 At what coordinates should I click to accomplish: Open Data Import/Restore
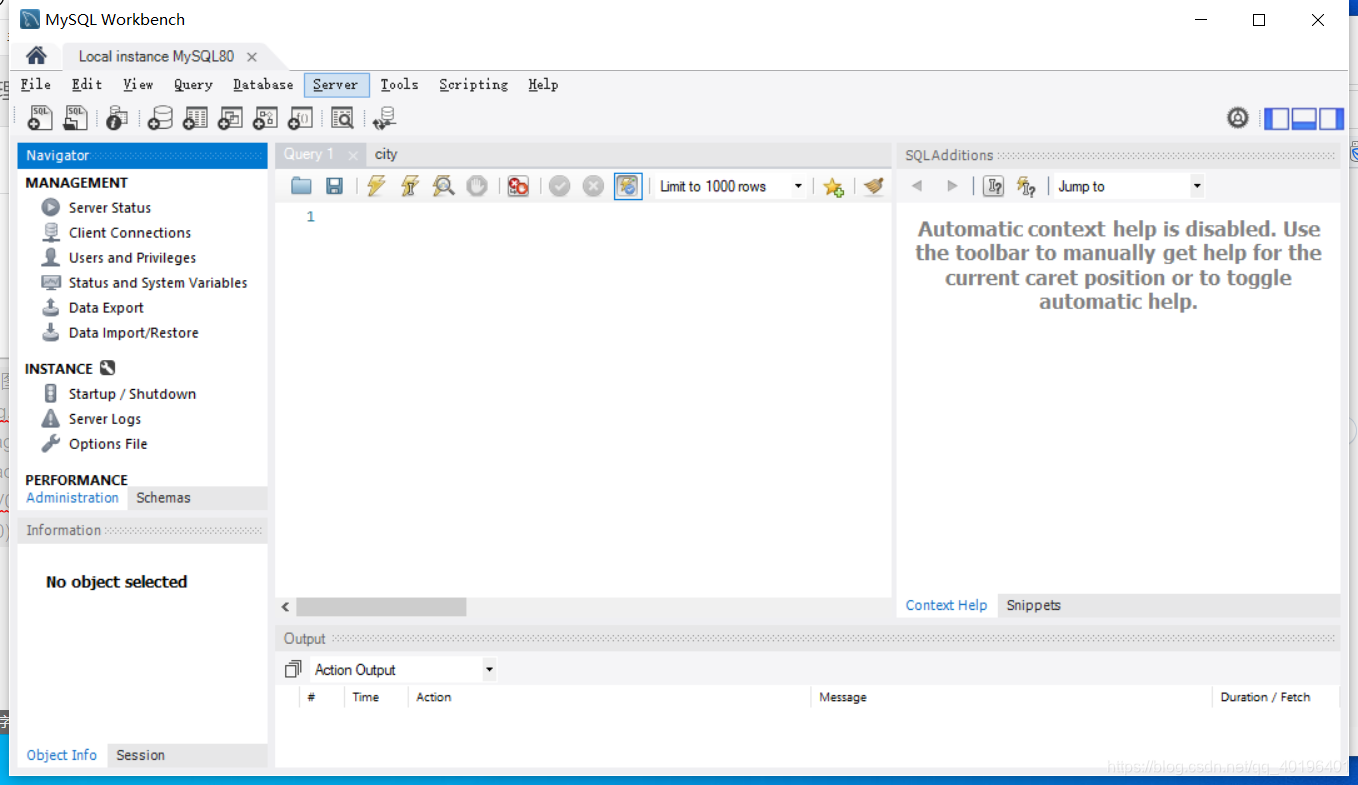click(x=133, y=333)
